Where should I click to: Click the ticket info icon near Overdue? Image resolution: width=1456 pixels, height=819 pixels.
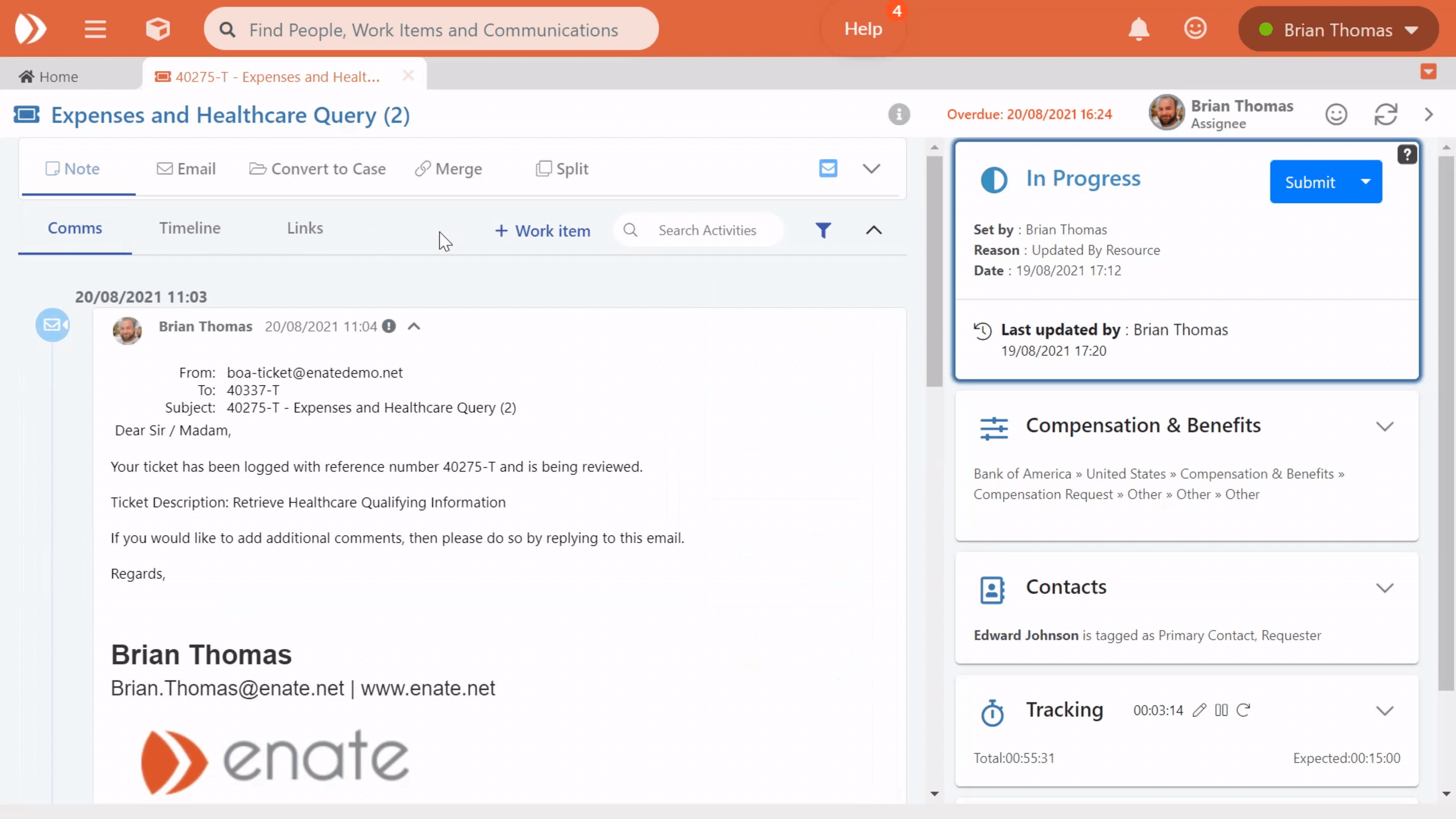point(899,114)
